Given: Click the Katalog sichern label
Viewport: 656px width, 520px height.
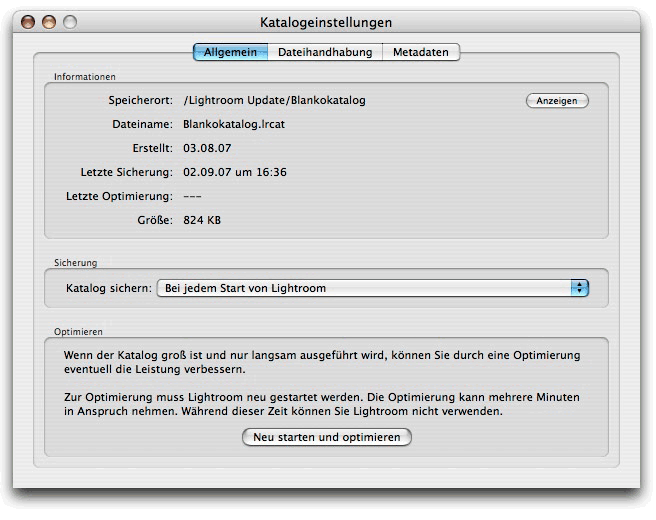Looking at the screenshot, I should click(x=109, y=288).
